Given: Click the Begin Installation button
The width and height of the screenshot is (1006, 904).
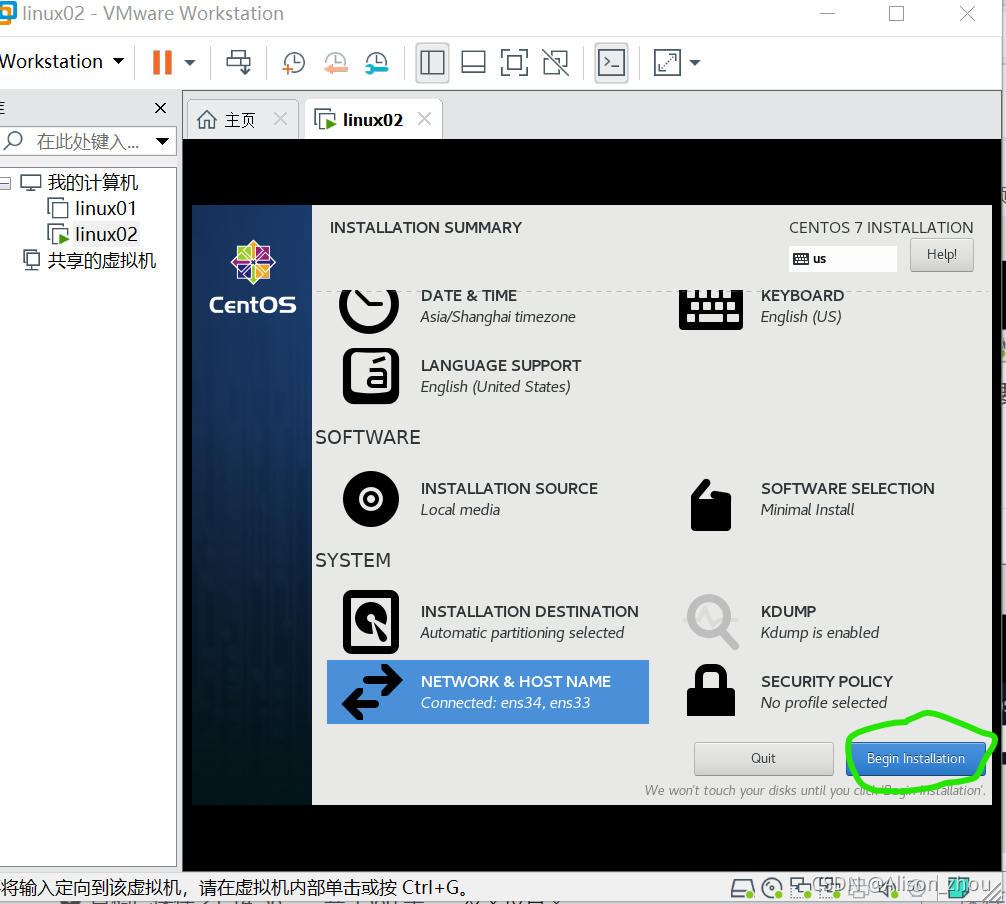Looking at the screenshot, I should [916, 758].
